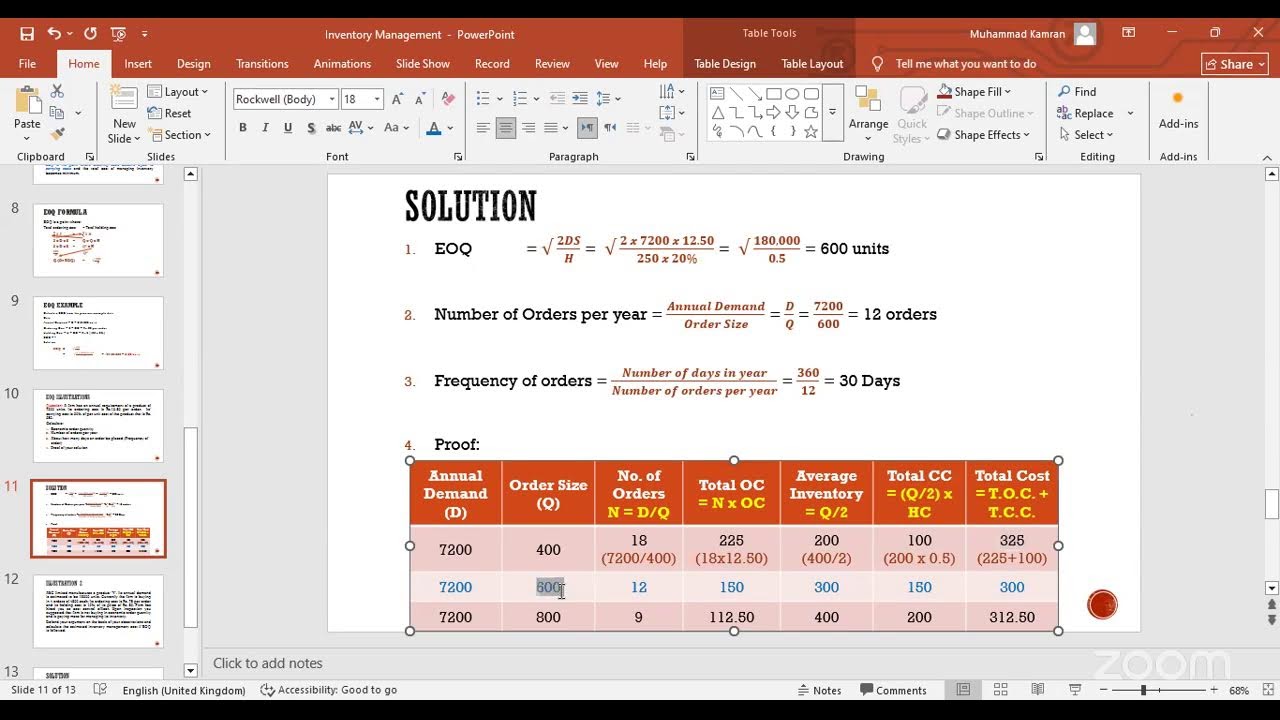This screenshot has height=720, width=1280.
Task: Open the bullets list dropdown arrow
Action: pos(498,99)
